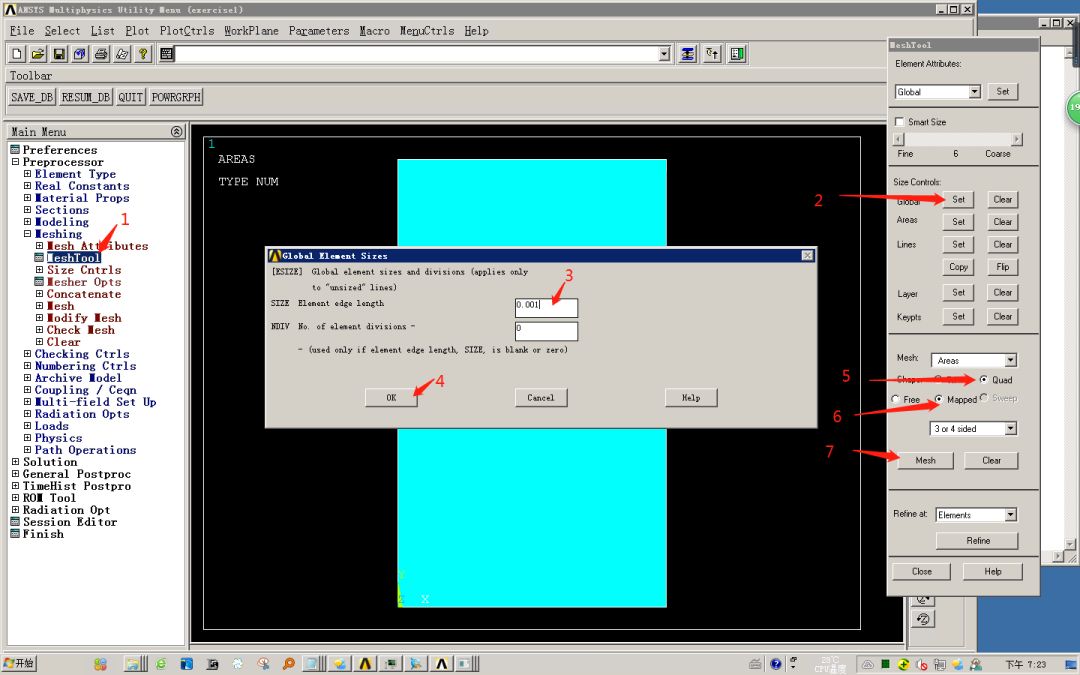
Task: Click the Save database toolbar icon
Action: 56,53
